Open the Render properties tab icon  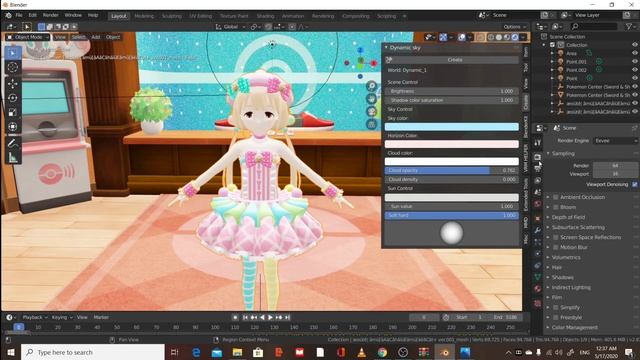point(538,157)
